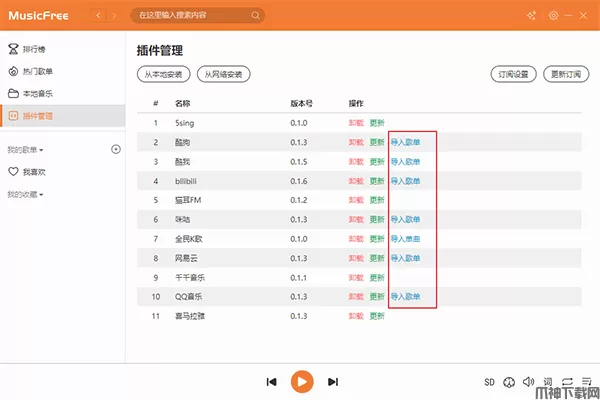Screen dimensions: 600x400
Task: Go back with the left arrow
Action: [x=98, y=15]
